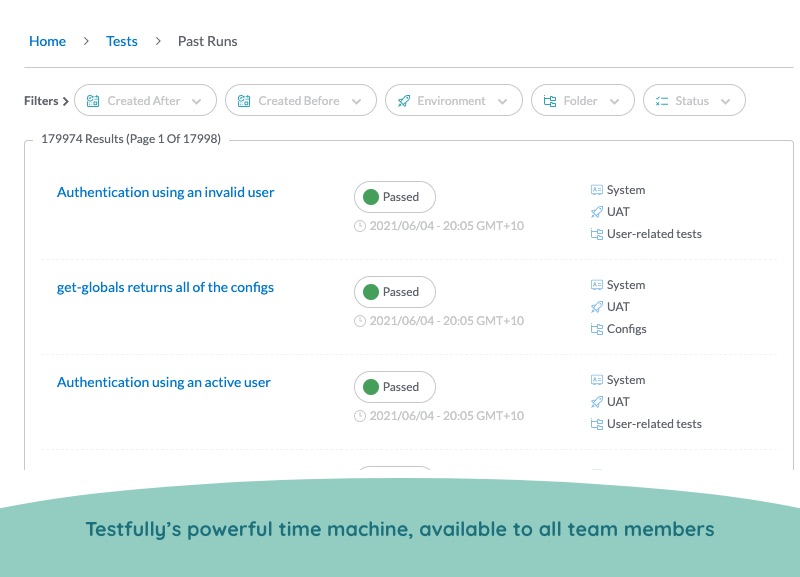Click the Filters label

click(41, 101)
